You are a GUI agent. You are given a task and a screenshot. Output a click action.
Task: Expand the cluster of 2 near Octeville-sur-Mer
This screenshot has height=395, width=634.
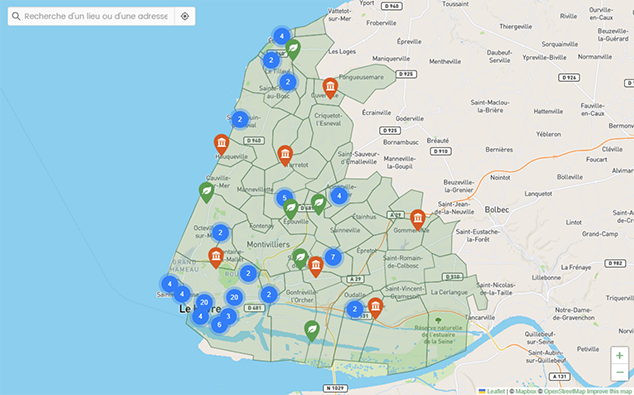(220, 233)
